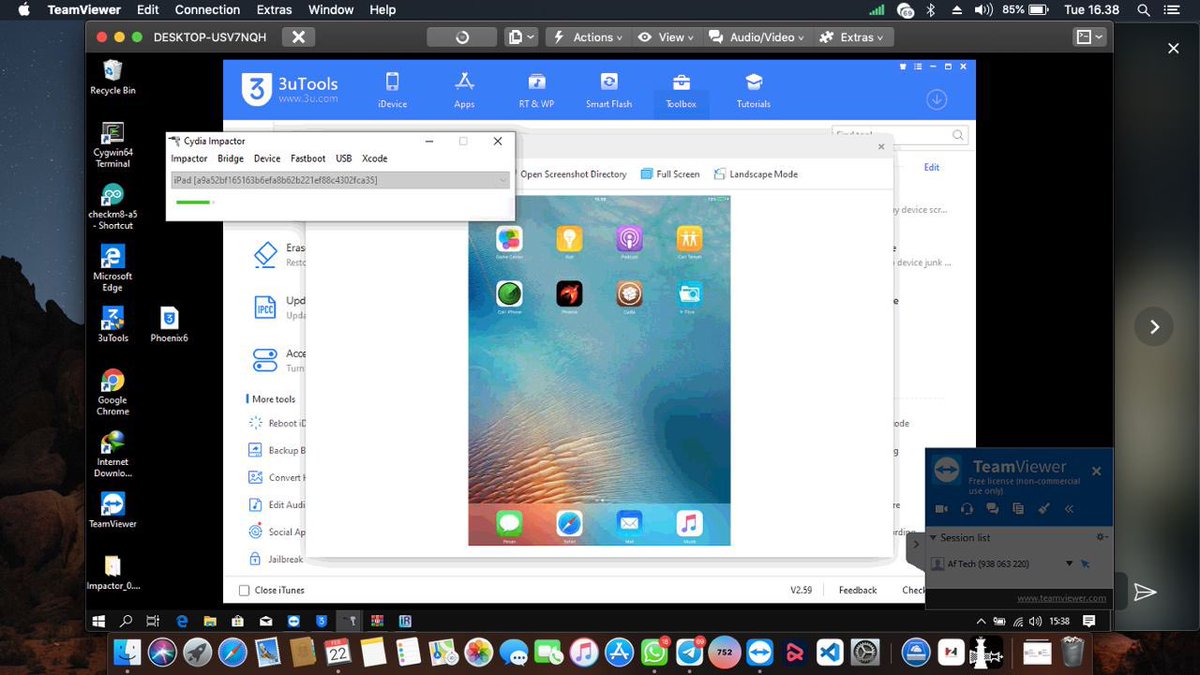This screenshot has height=675, width=1200.
Task: Open the clipboard dropdown in TeamViewer toolbar
Action: (x=520, y=37)
